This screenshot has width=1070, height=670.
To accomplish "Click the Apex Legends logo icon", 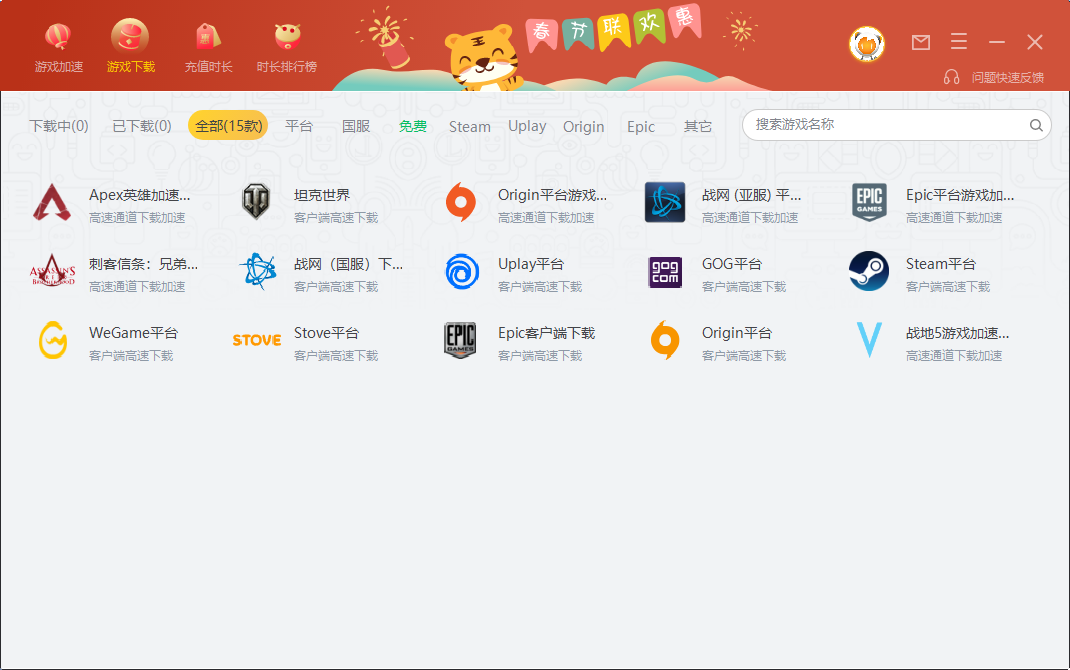I will [52, 202].
